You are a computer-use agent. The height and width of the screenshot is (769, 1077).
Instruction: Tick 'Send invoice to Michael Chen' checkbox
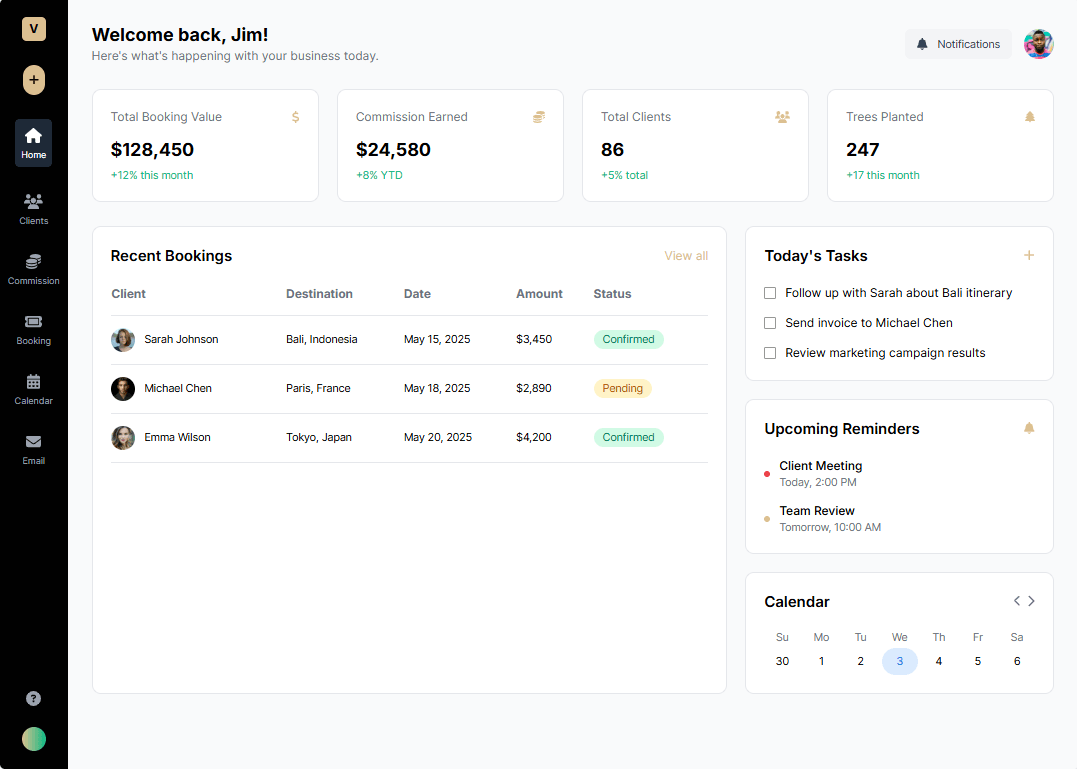click(770, 323)
